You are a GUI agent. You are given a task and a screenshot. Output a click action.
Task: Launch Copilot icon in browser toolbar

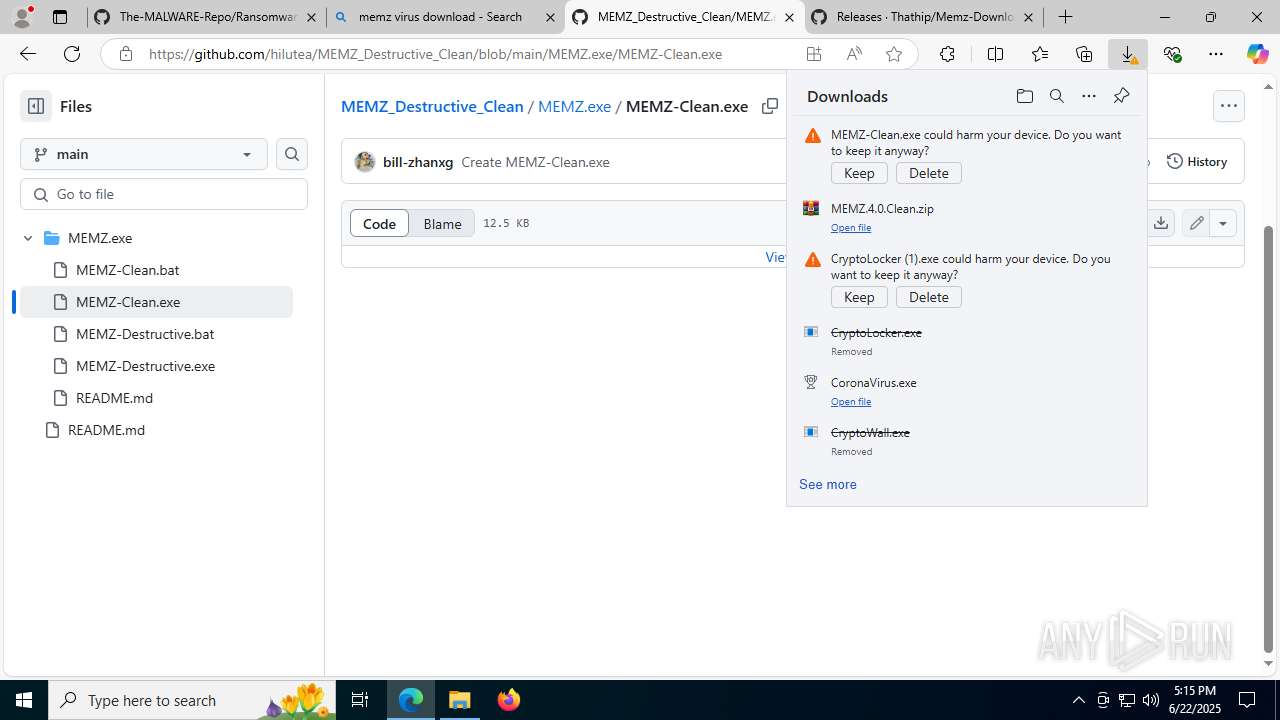coord(1257,54)
